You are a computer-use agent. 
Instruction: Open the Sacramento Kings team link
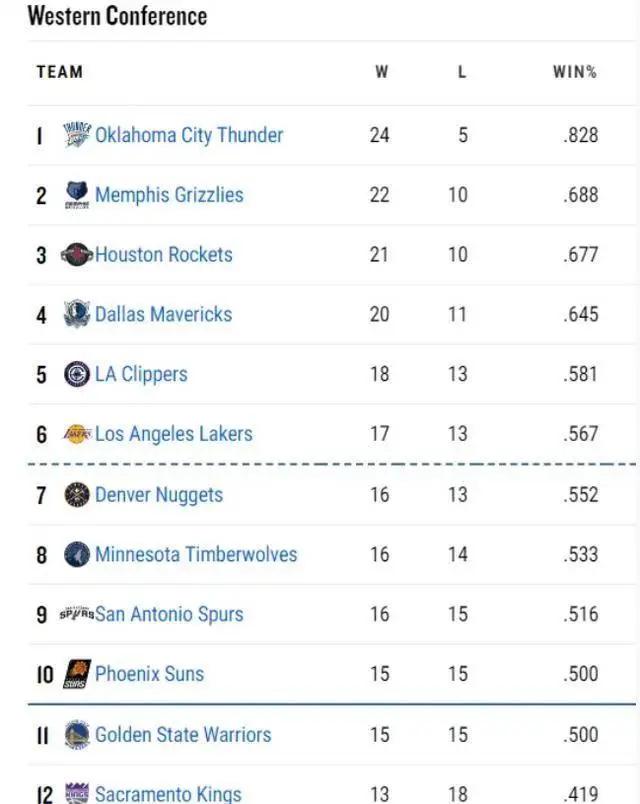point(168,794)
